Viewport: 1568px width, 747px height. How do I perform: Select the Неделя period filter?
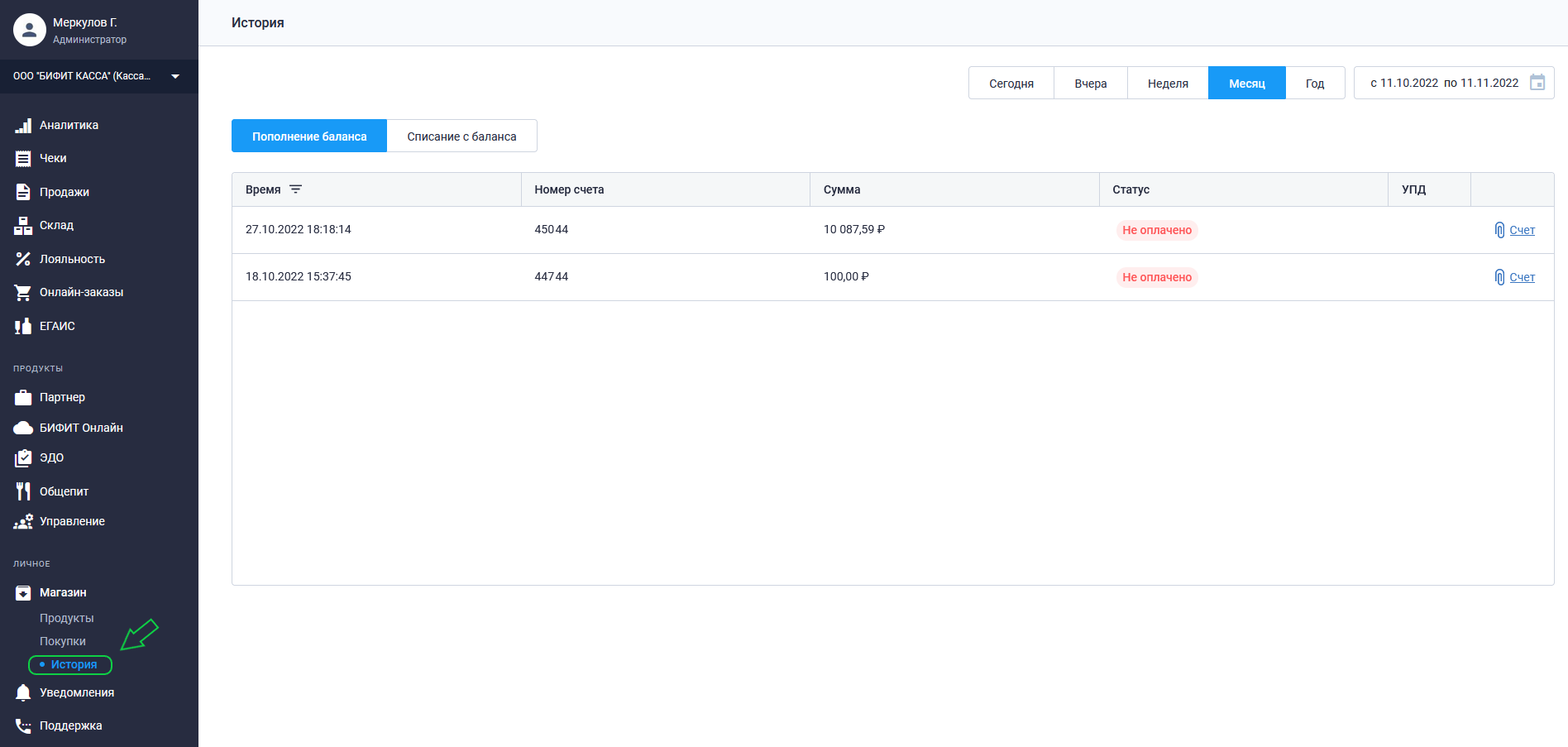(1168, 83)
